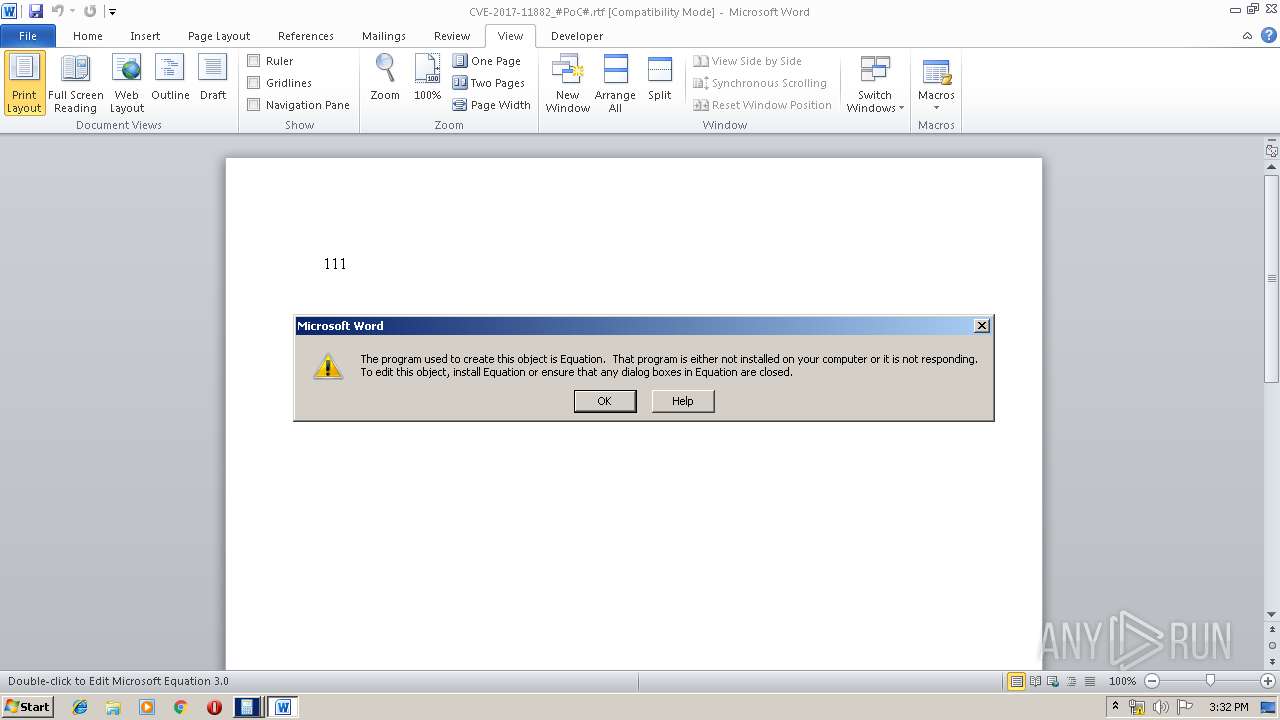This screenshot has width=1280, height=720.
Task: Toggle status bar Print Layout button
Action: click(x=1017, y=681)
